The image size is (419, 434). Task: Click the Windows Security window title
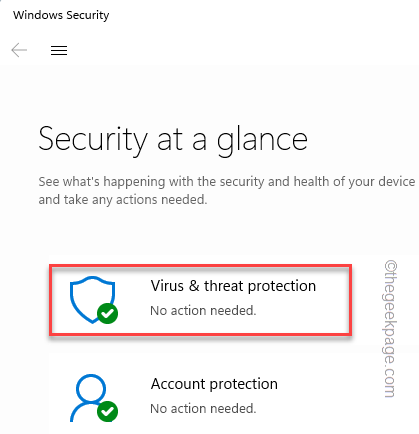(x=61, y=15)
